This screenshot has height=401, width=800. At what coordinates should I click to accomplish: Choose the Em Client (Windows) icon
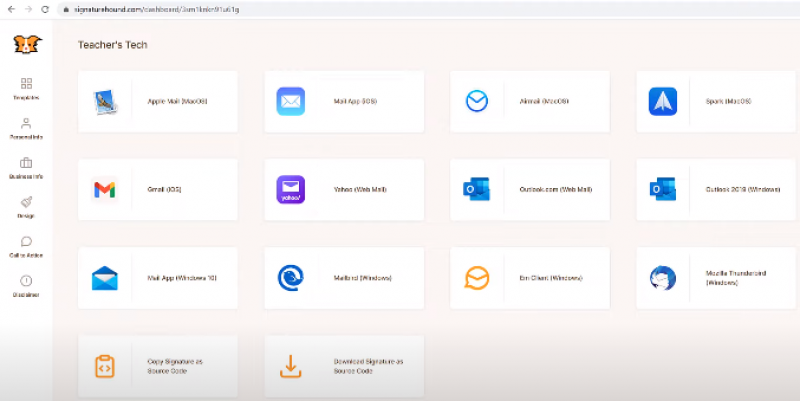coord(477,277)
